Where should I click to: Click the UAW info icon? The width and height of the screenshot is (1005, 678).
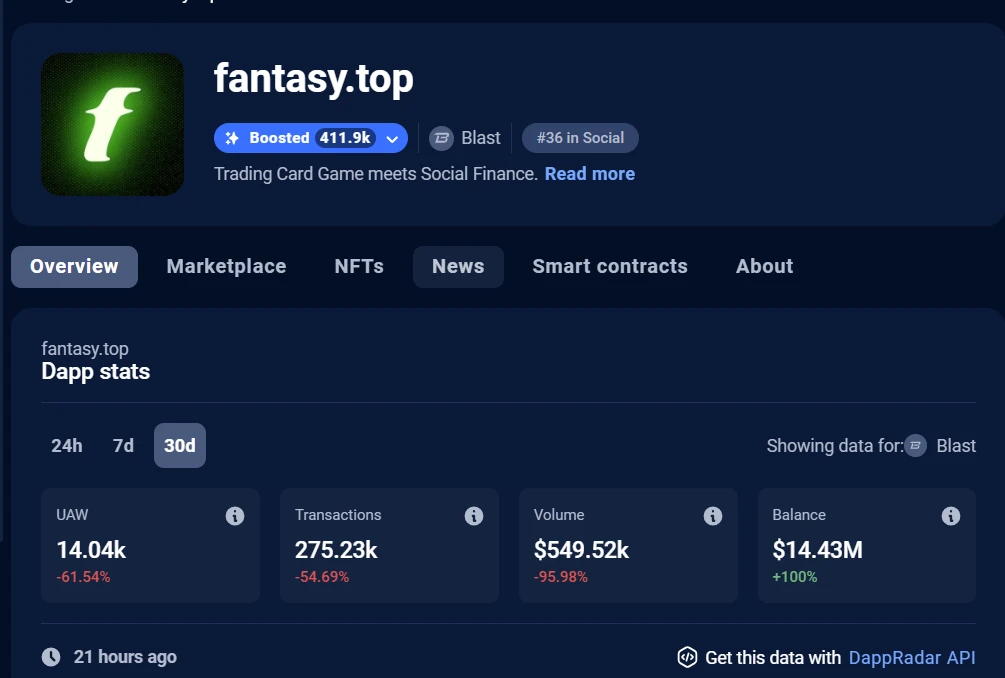[x=235, y=516]
